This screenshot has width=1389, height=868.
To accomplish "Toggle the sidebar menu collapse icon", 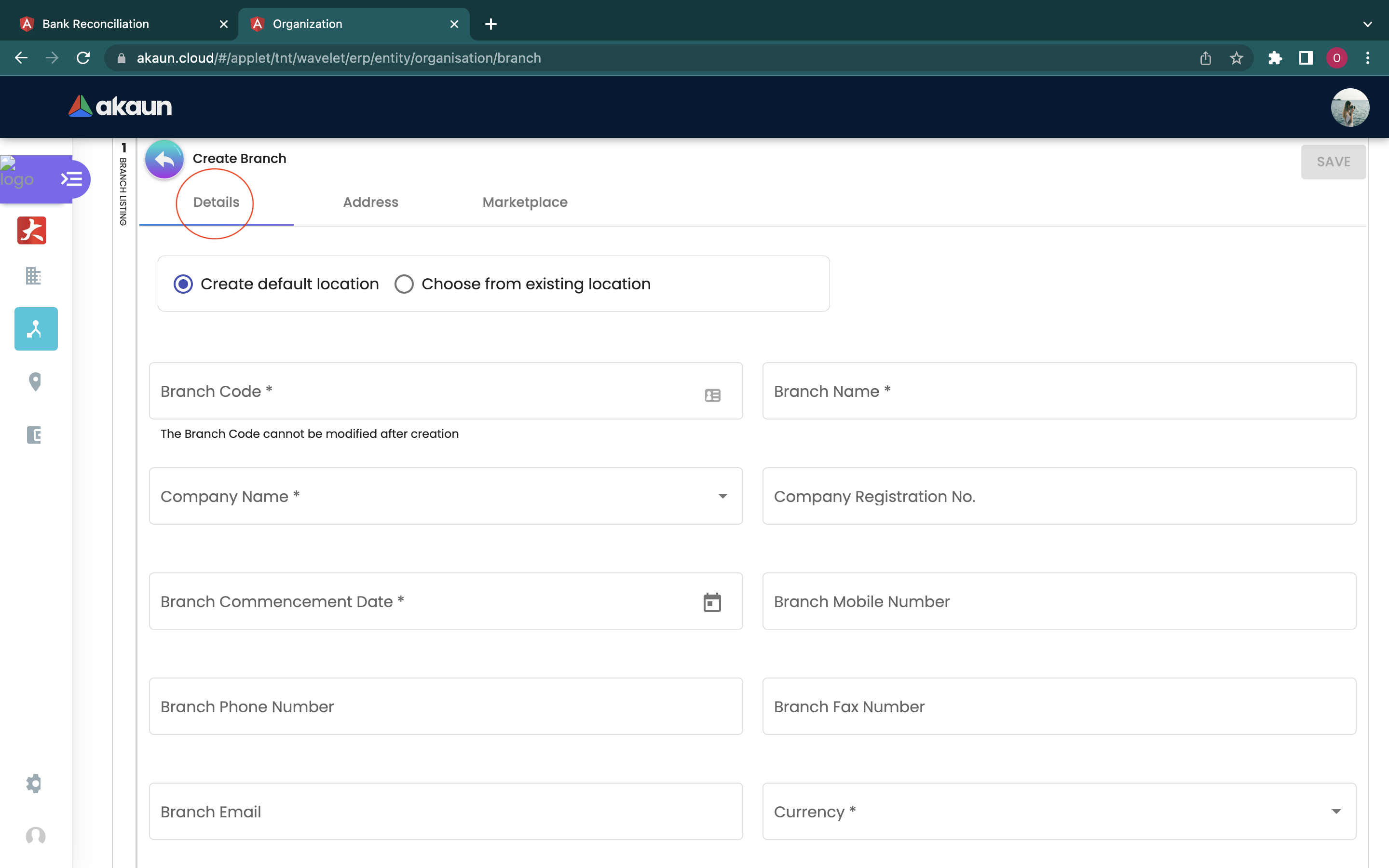I will (72, 179).
